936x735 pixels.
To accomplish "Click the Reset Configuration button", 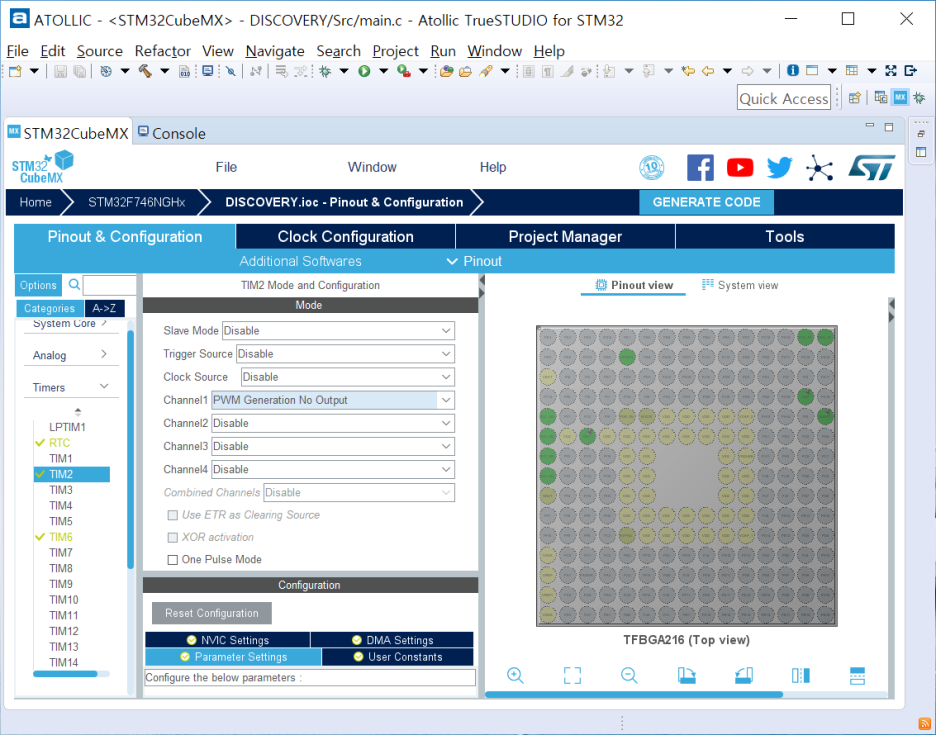I will pyautogui.click(x=212, y=613).
